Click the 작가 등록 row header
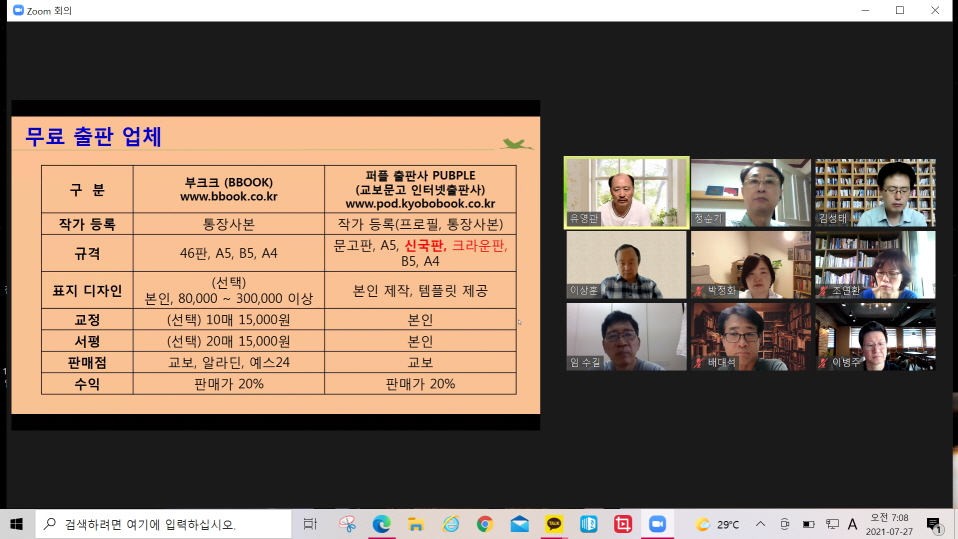Screen dimensions: 958x539 tap(87, 224)
